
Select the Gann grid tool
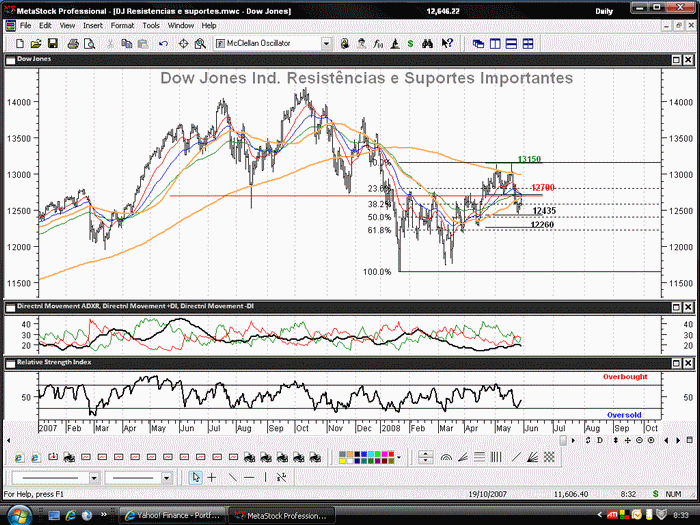click(x=549, y=457)
